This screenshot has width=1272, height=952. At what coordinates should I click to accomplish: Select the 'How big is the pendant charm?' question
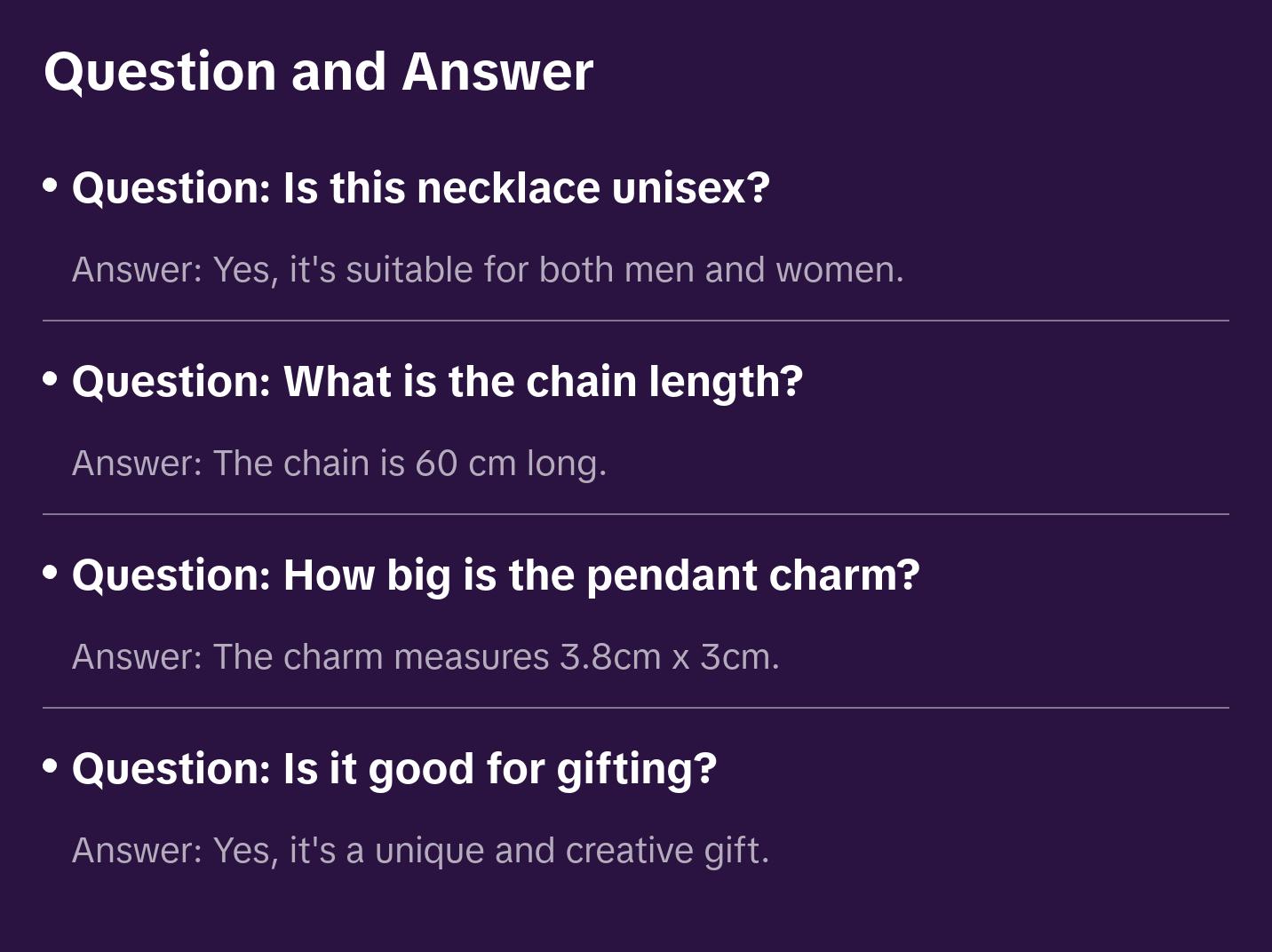(x=496, y=575)
